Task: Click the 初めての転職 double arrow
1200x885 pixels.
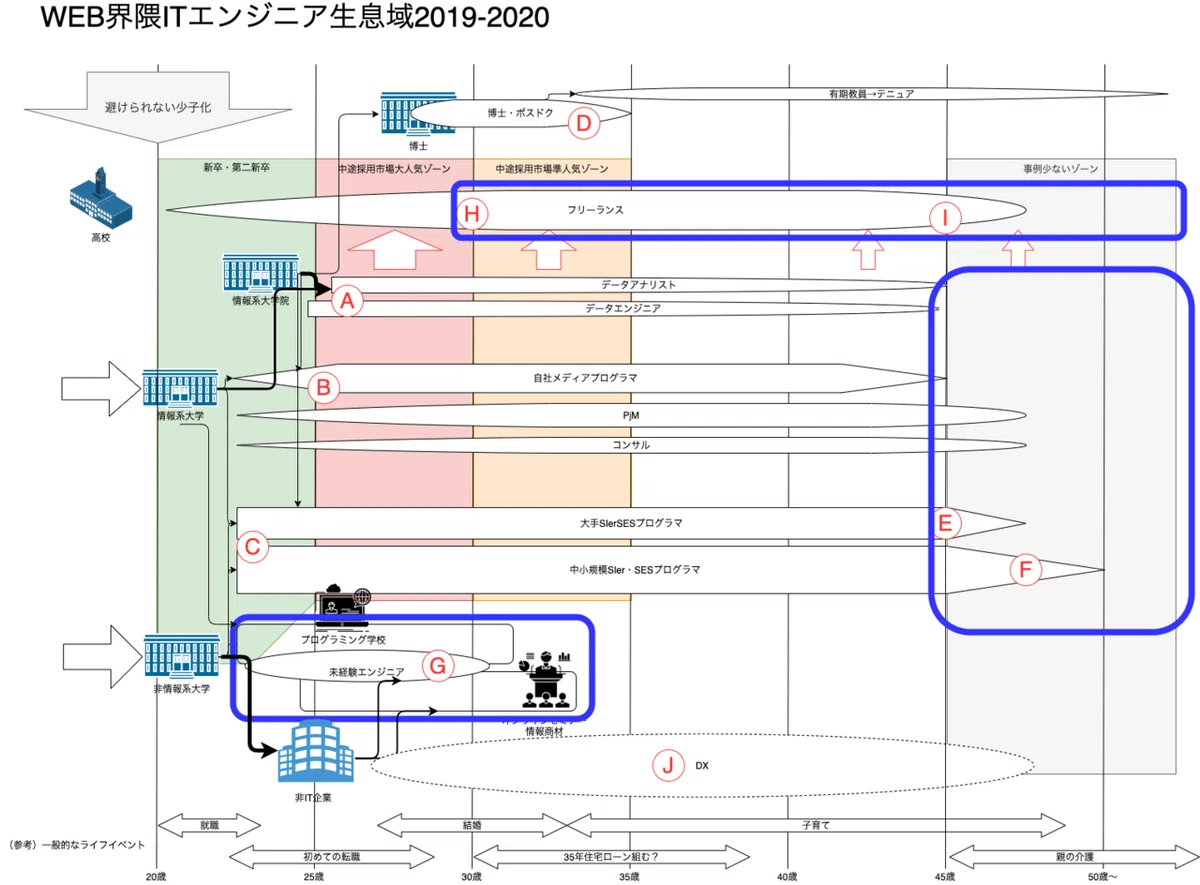Action: 330,857
